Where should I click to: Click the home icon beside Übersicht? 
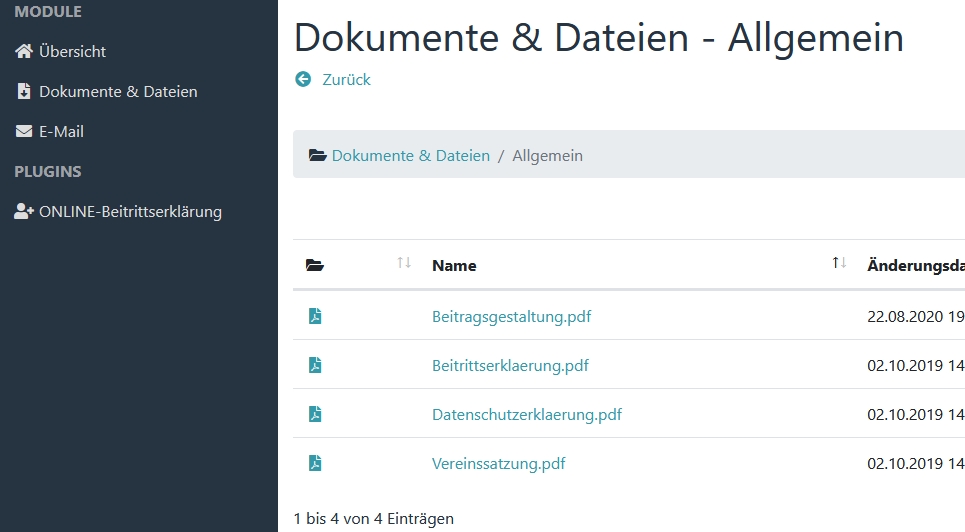pyautogui.click(x=24, y=51)
